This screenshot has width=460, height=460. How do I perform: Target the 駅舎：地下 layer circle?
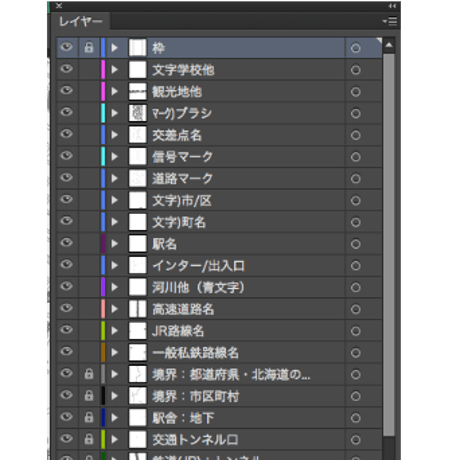(x=356, y=418)
